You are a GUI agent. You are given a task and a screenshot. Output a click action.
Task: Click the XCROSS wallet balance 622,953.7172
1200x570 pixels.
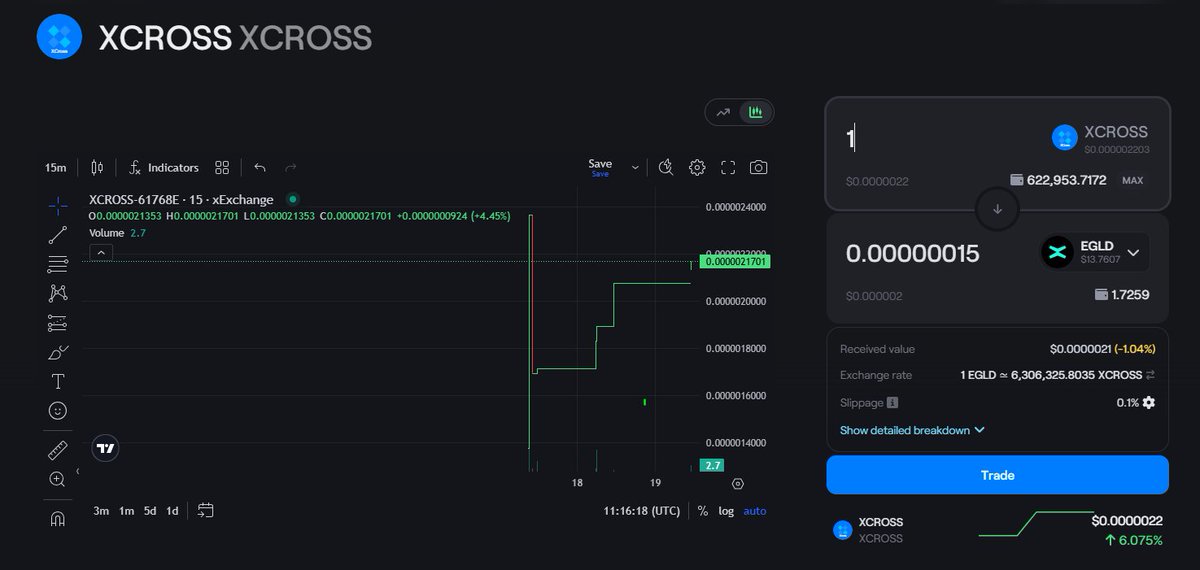pyautogui.click(x=1058, y=180)
